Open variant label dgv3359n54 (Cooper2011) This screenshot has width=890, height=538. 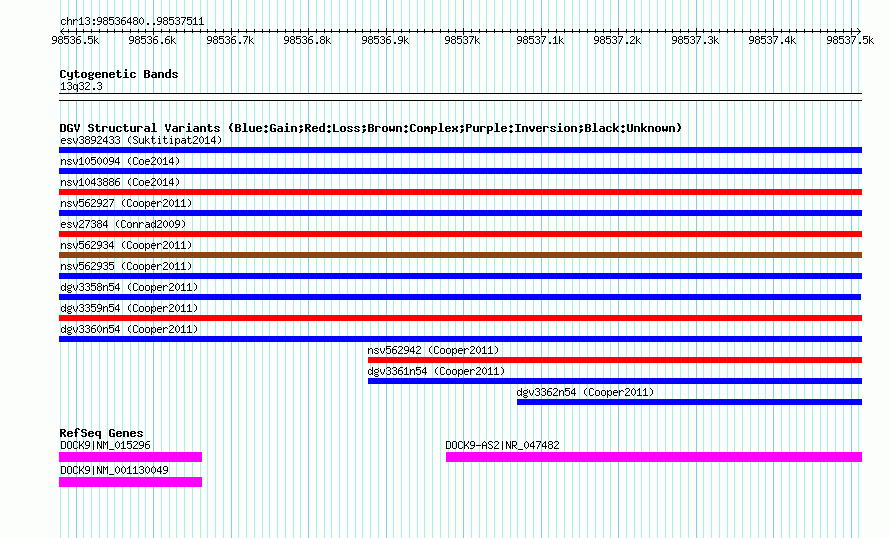pos(129,308)
